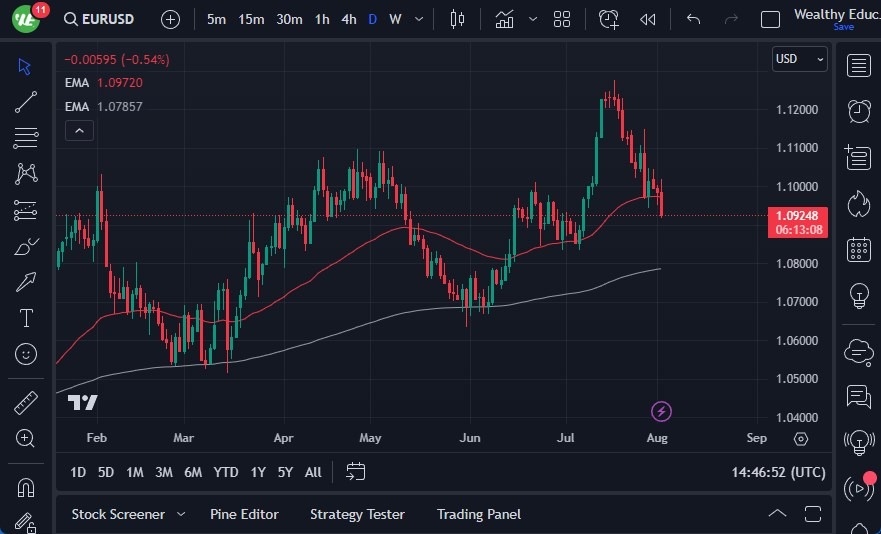
Task: Open the candlestick chart style selector
Action: (458, 19)
